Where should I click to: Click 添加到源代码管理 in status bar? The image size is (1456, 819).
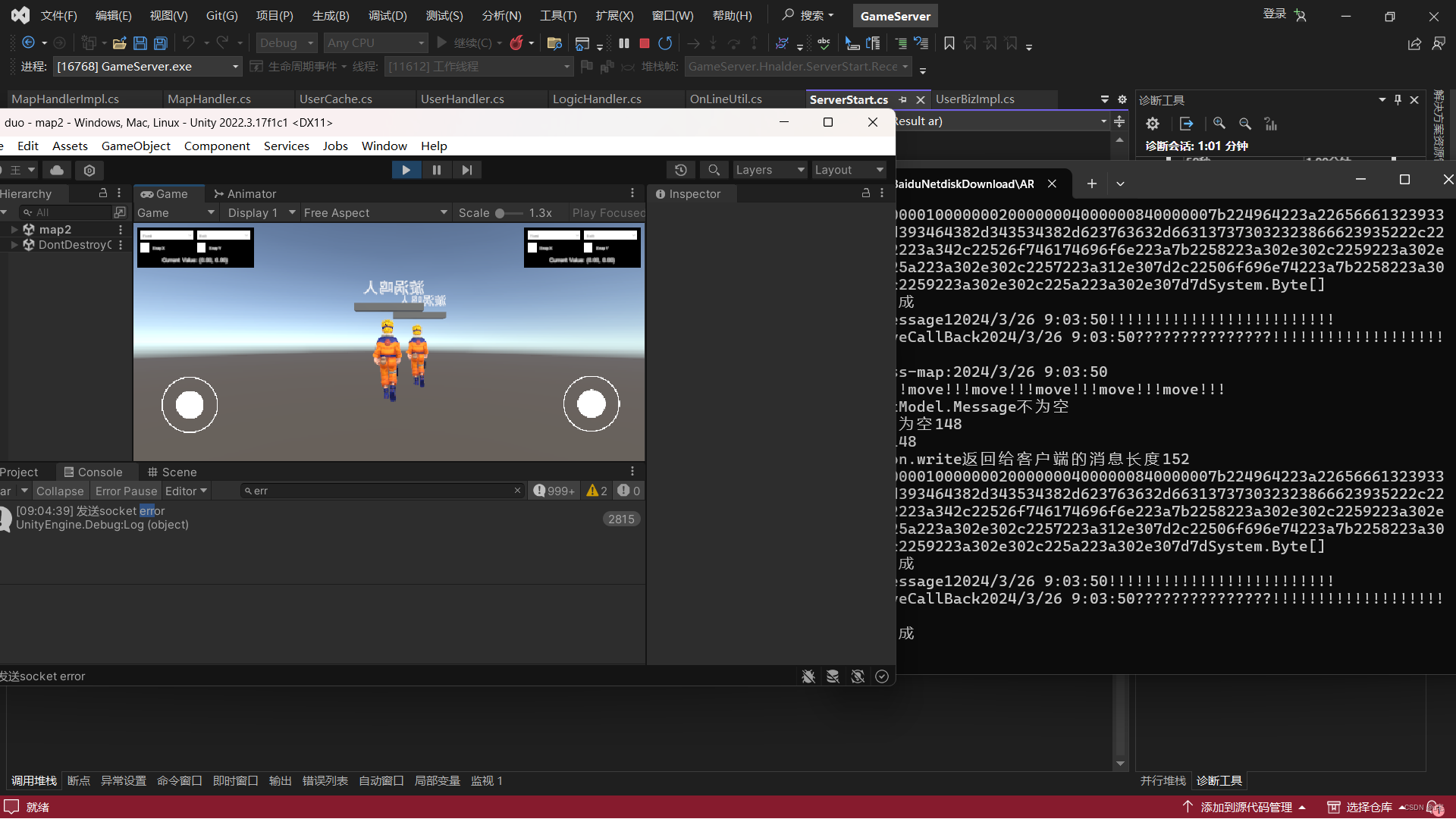point(1246,807)
